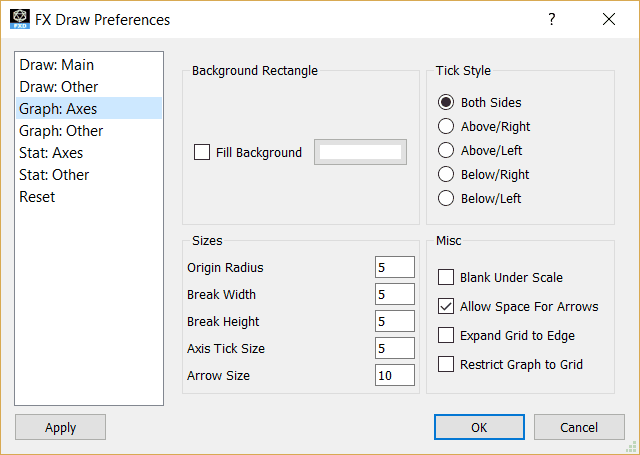640x455 pixels.
Task: Click the Apply button
Action: [x=60, y=427]
